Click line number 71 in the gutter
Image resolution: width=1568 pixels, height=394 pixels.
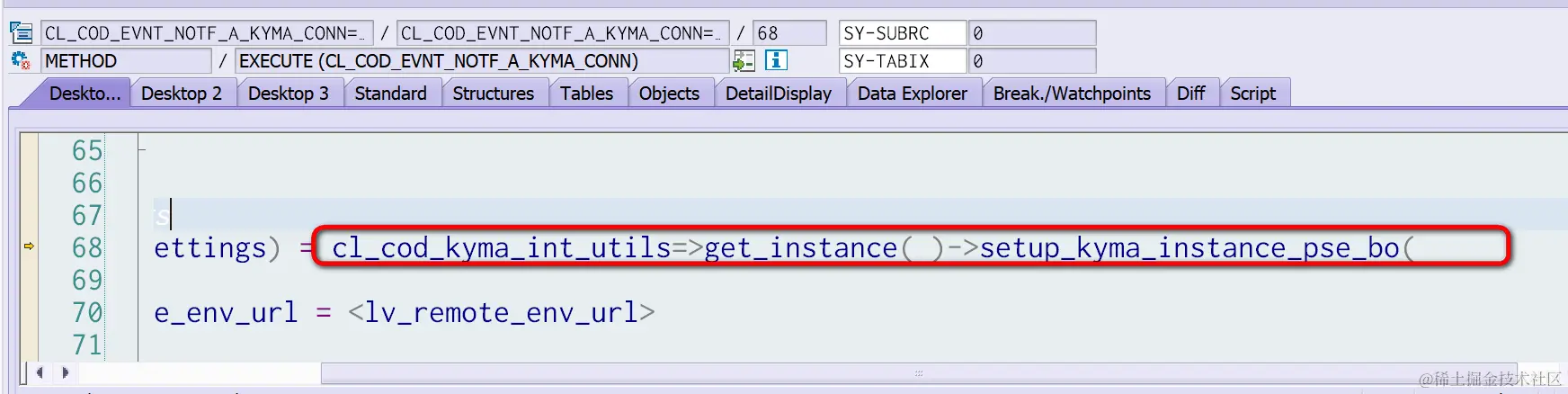coord(87,345)
